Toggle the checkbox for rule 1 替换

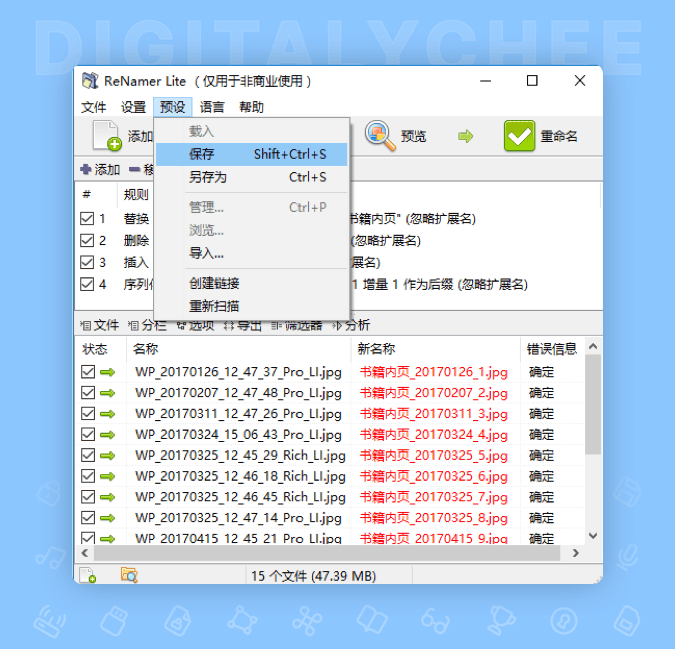(x=87, y=218)
